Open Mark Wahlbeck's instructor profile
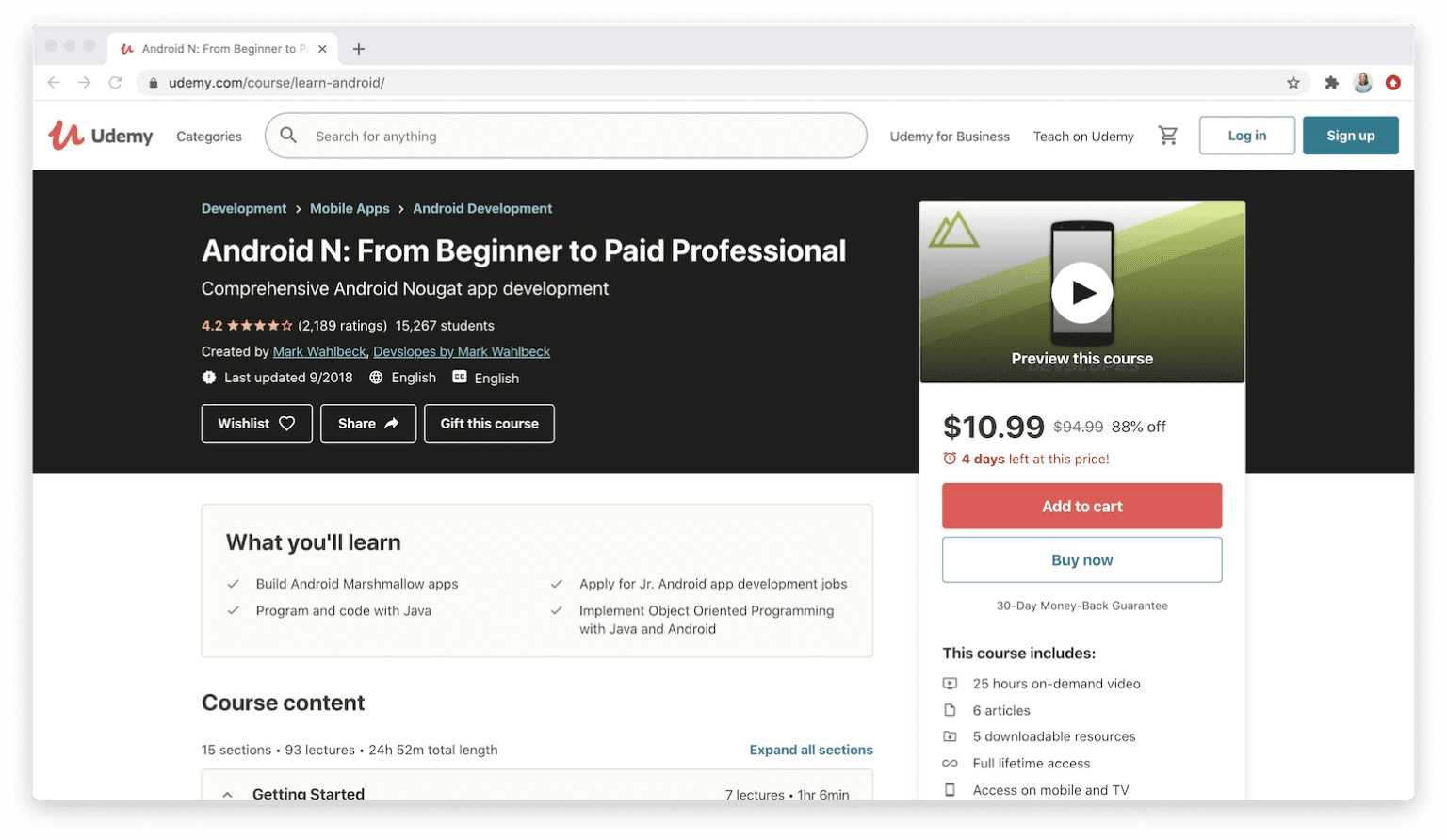The image size is (1447, 840). pyautogui.click(x=319, y=350)
